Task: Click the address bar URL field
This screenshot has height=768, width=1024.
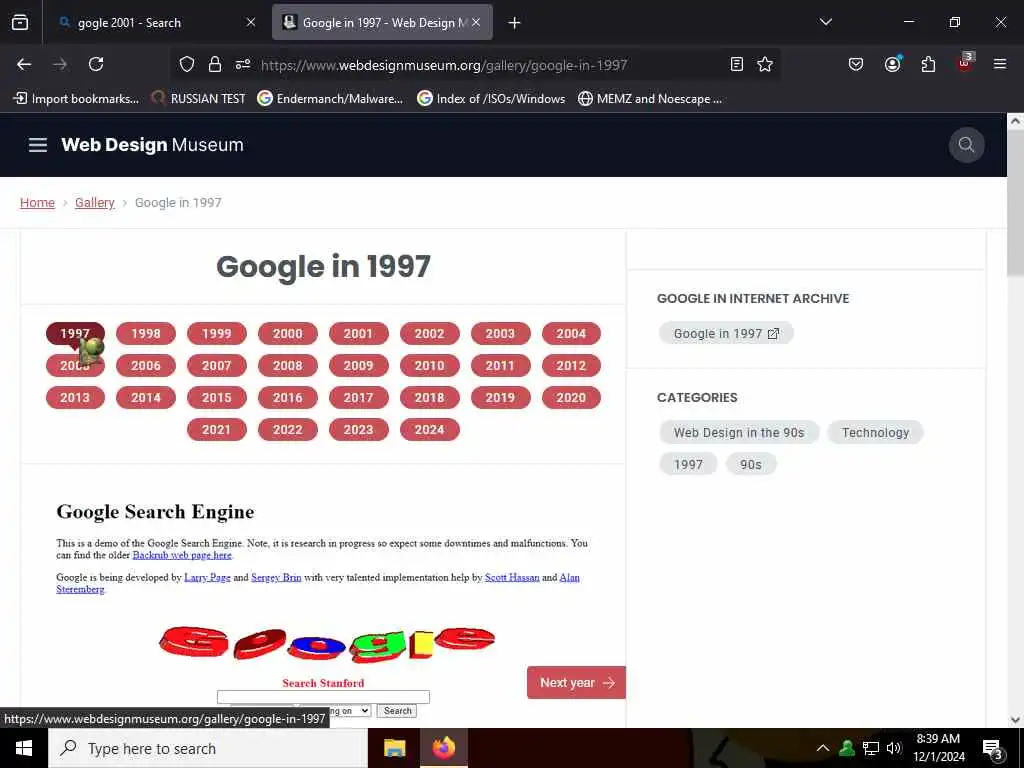Action: [x=444, y=65]
